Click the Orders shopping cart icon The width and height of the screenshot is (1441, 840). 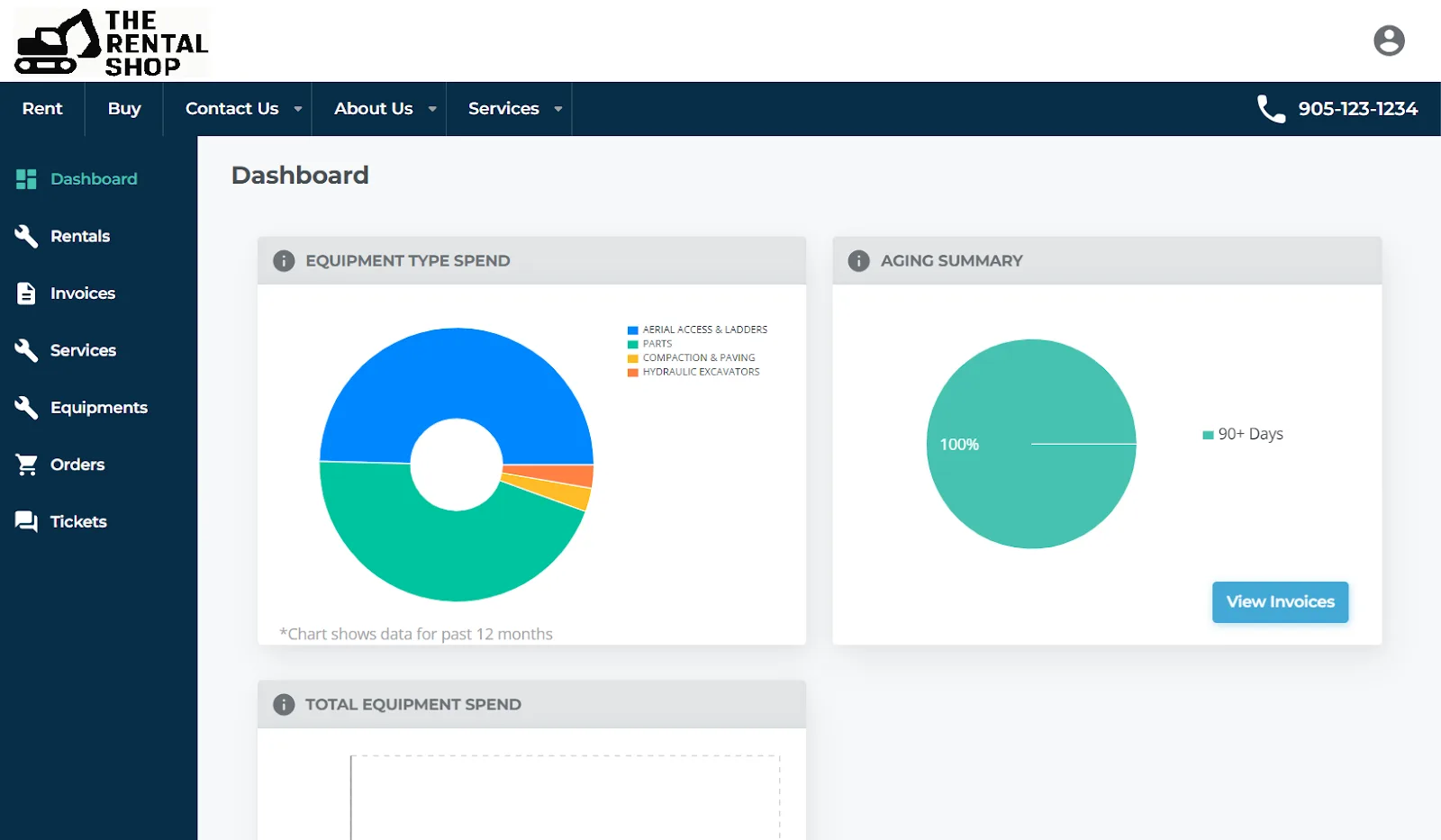point(26,465)
